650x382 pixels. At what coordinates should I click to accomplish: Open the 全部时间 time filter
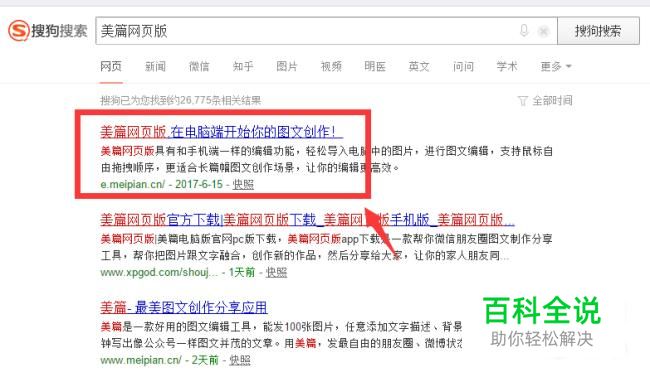tap(552, 101)
